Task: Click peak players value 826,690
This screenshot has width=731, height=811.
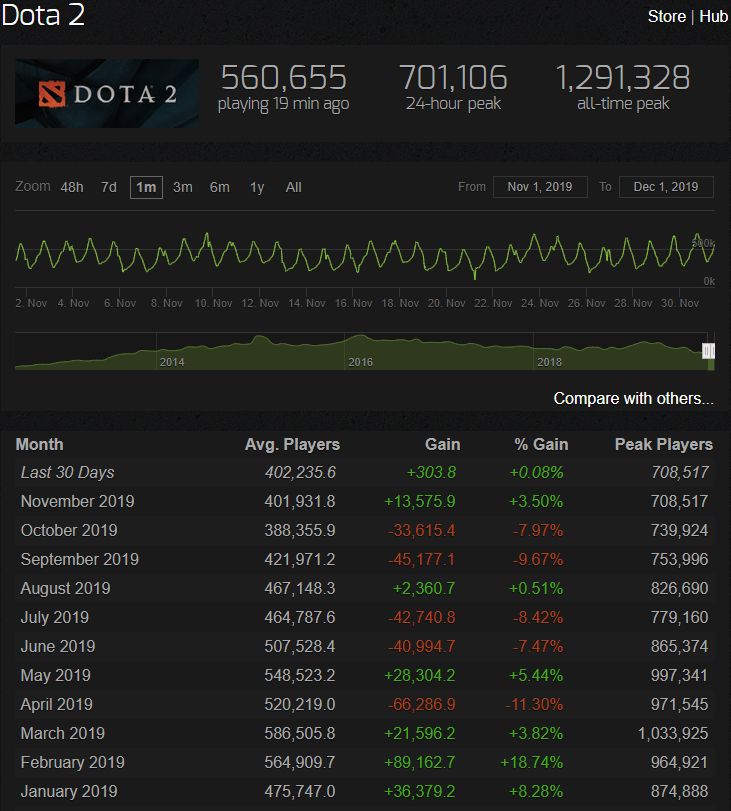Action: tap(679, 588)
